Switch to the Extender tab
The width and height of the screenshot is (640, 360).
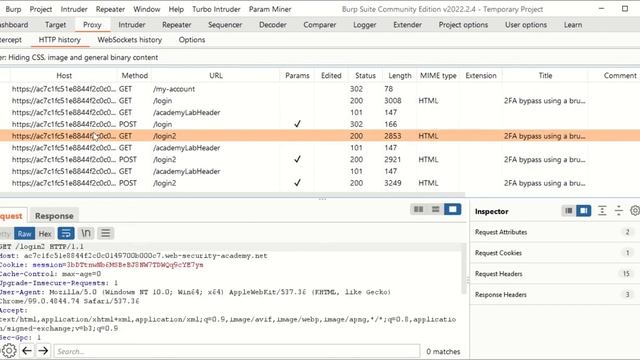point(407,24)
